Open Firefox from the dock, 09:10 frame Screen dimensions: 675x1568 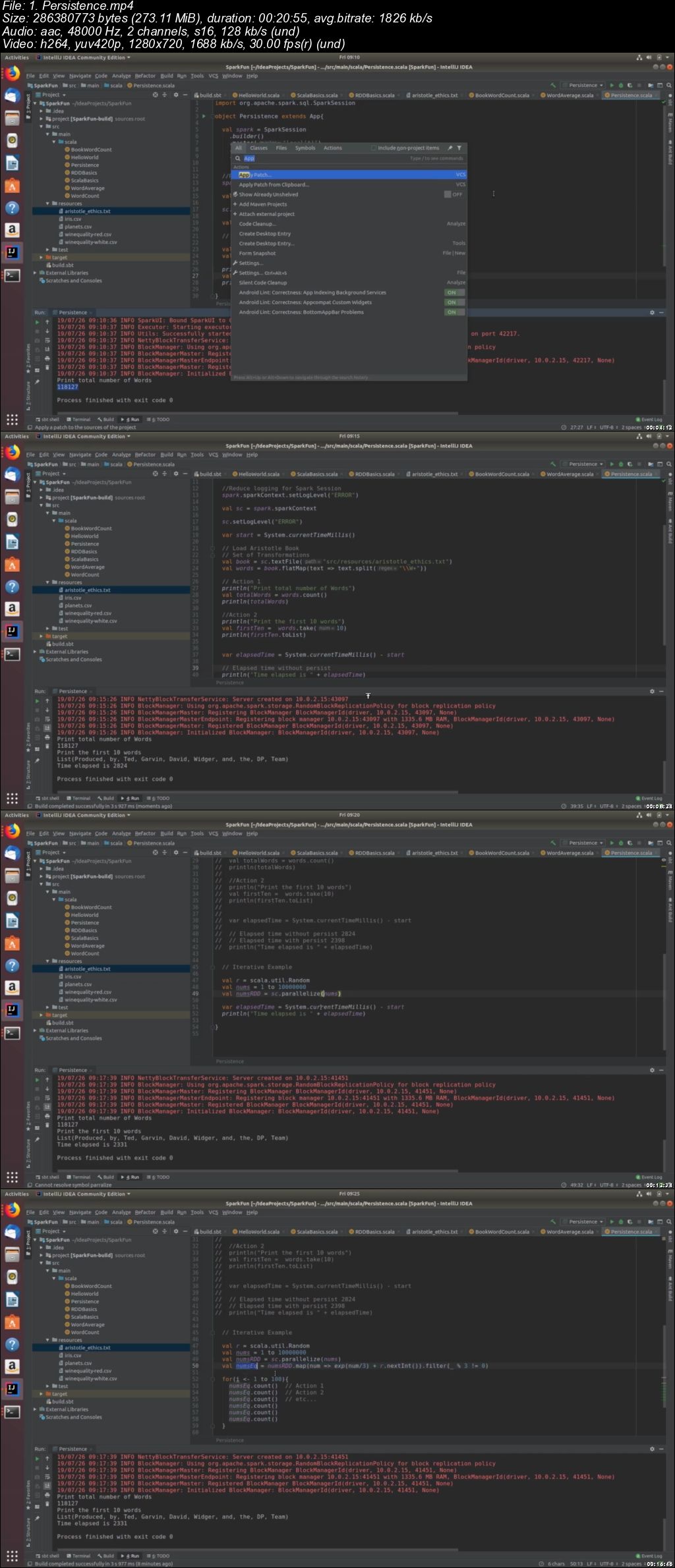click(x=12, y=74)
